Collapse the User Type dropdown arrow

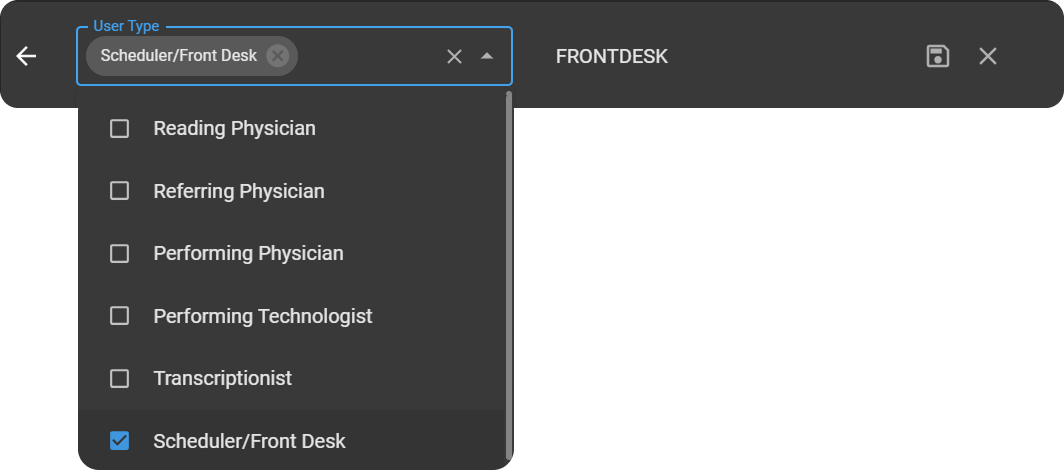(x=487, y=56)
